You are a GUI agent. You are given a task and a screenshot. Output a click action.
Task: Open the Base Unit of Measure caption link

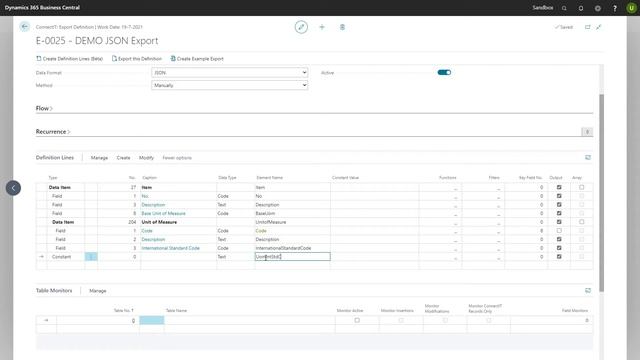pos(163,213)
